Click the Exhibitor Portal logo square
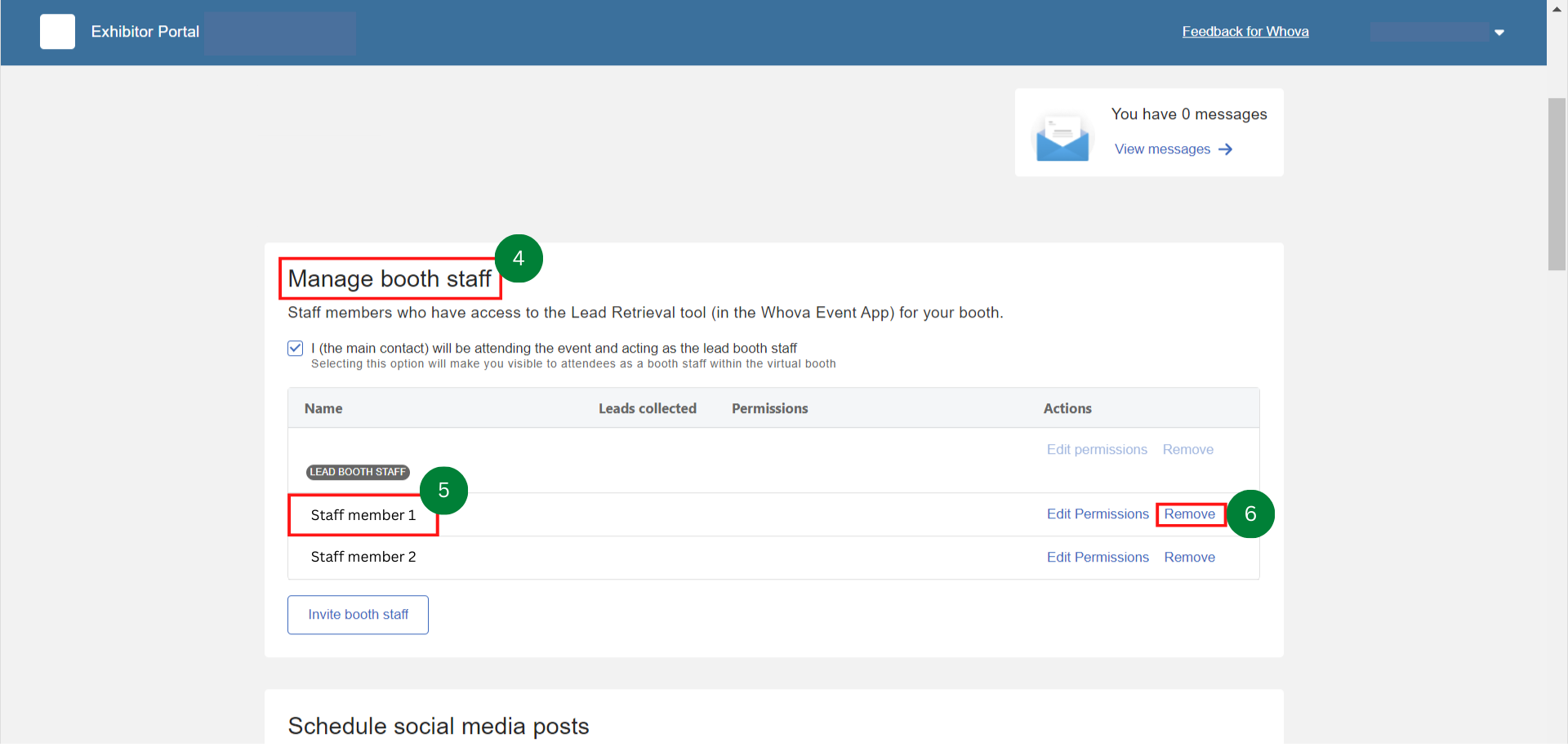 coord(57,31)
